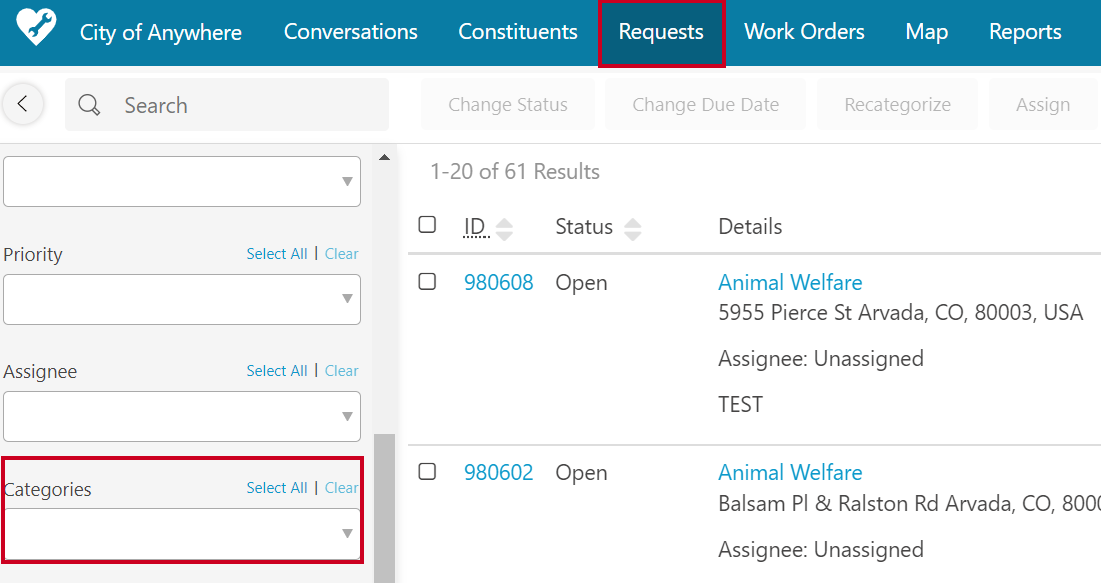Check the box for request 980602

pos(427,471)
